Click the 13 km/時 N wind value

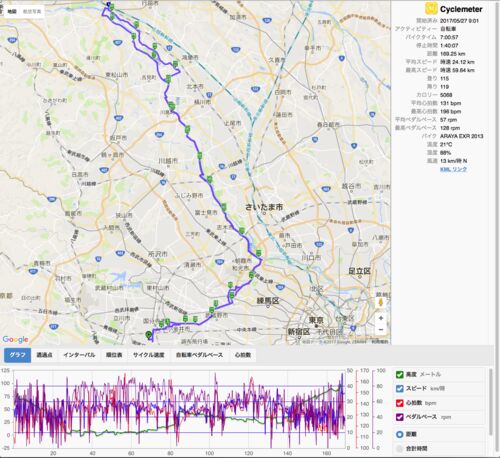click(x=453, y=161)
